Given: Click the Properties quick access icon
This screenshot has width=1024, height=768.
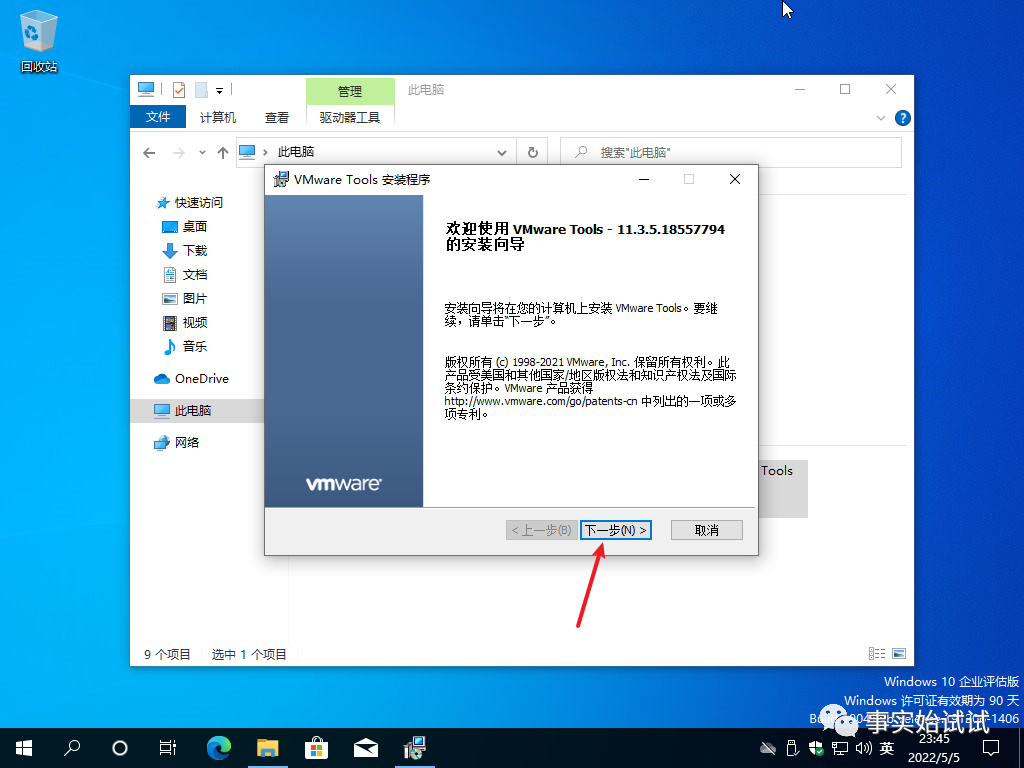Looking at the screenshot, I should (x=179, y=89).
